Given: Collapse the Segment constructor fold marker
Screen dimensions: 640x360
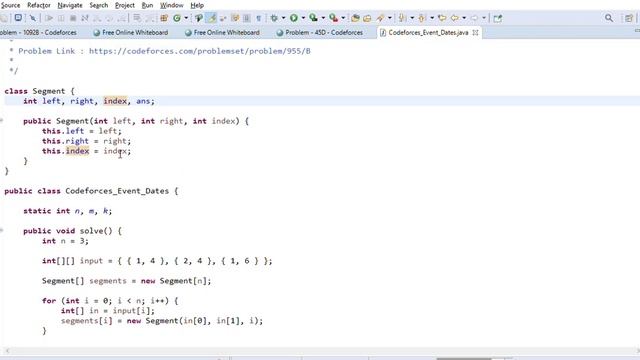Looking at the screenshot, I should (2, 121).
